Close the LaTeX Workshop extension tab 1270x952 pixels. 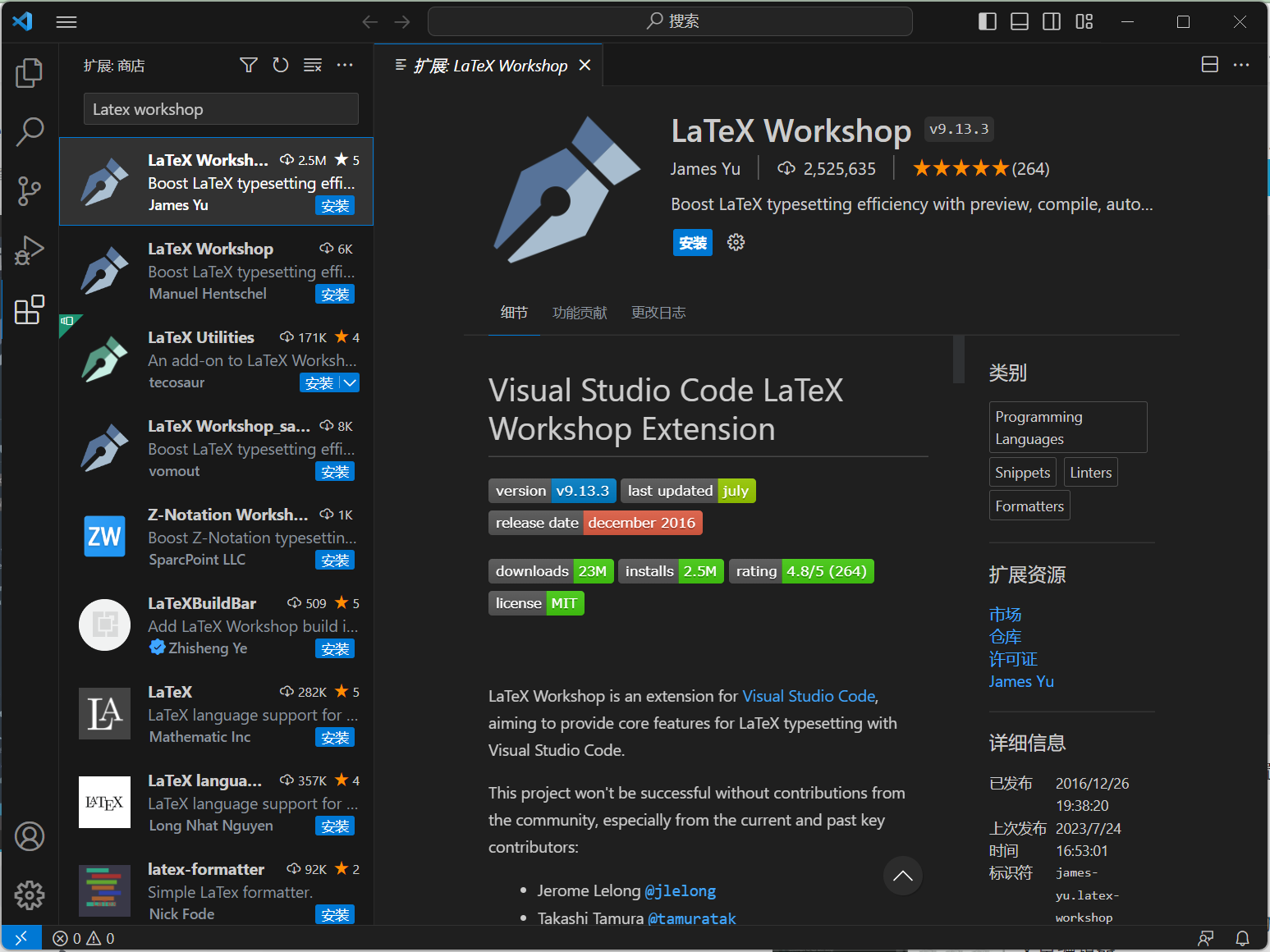(585, 65)
